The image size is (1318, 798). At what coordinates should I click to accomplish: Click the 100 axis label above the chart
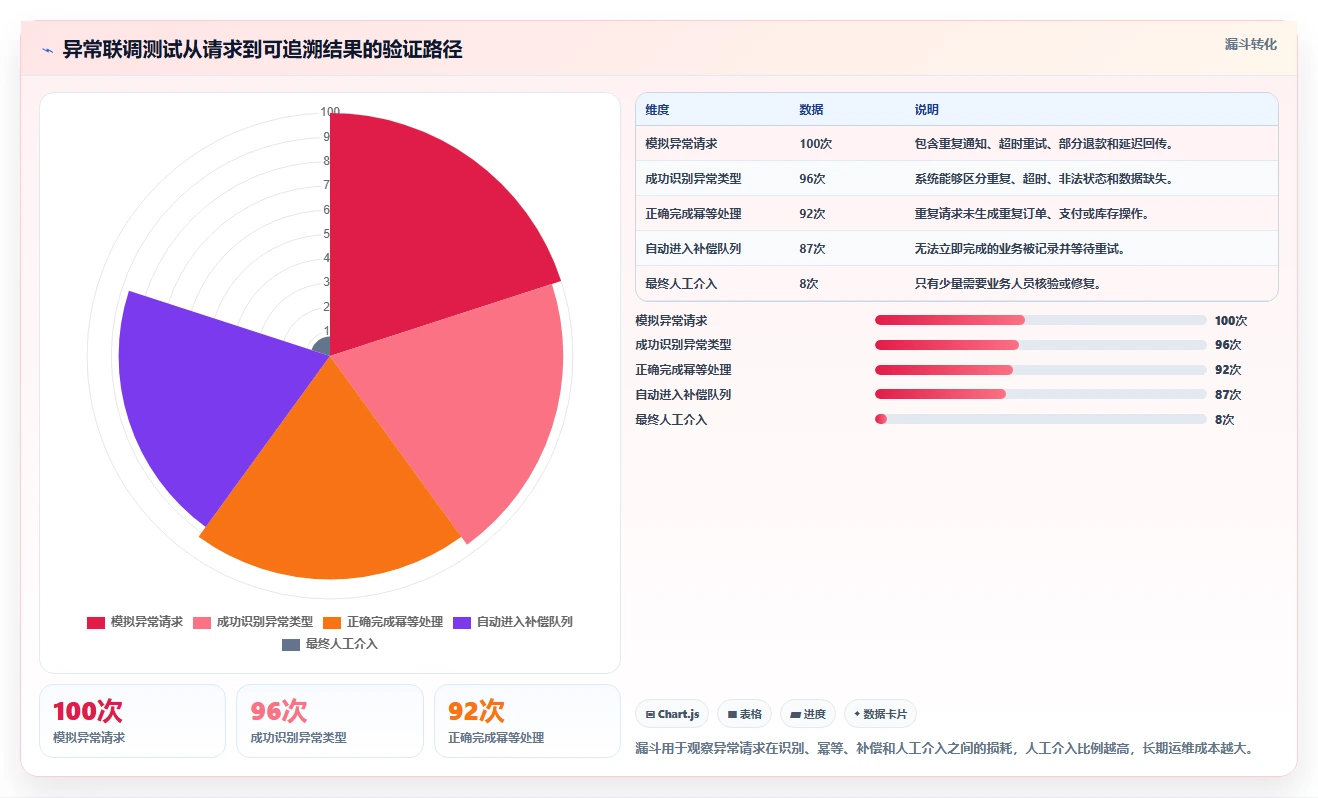pyautogui.click(x=330, y=112)
